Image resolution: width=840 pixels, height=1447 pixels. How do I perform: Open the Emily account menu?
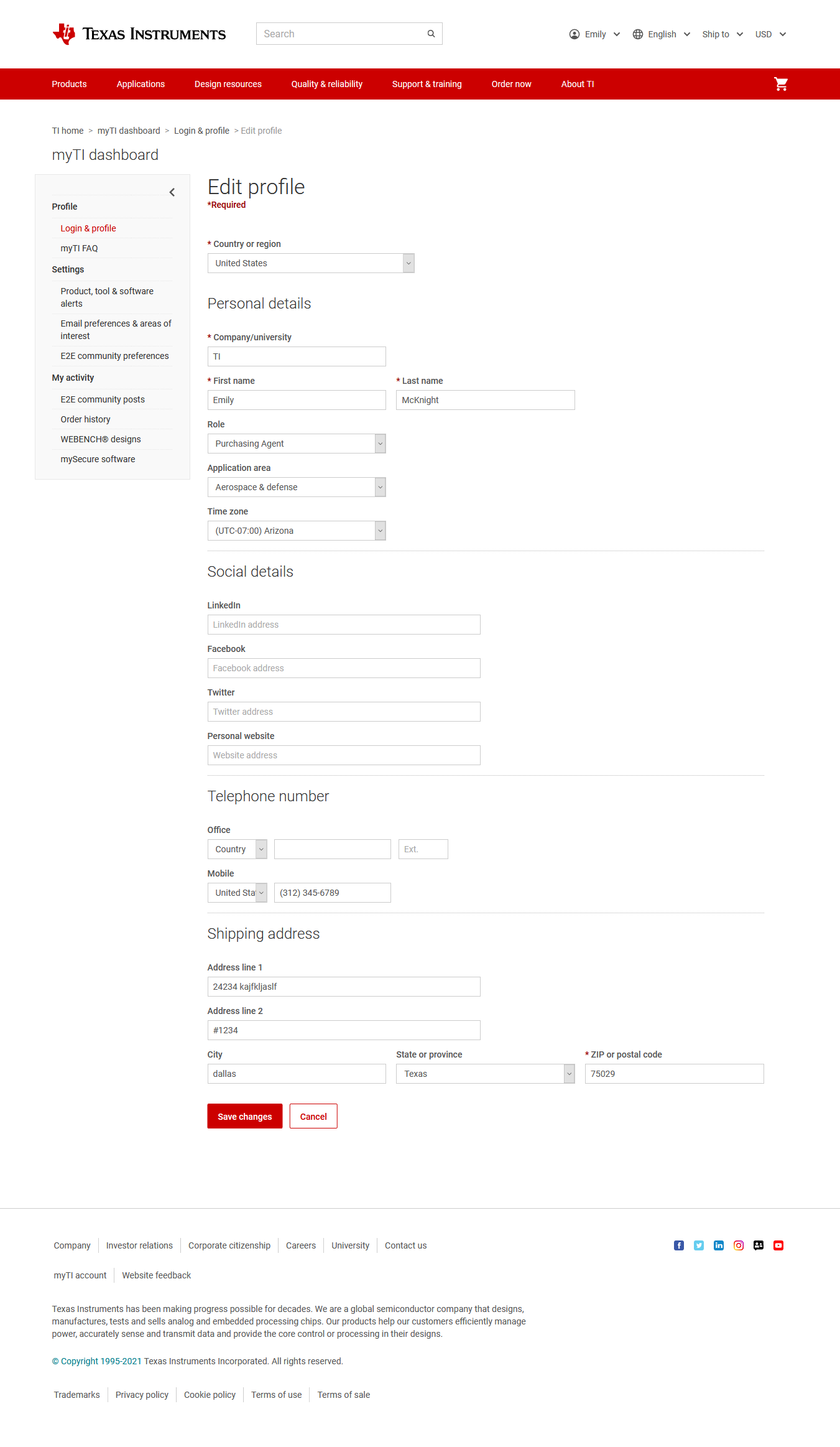pyautogui.click(x=594, y=34)
